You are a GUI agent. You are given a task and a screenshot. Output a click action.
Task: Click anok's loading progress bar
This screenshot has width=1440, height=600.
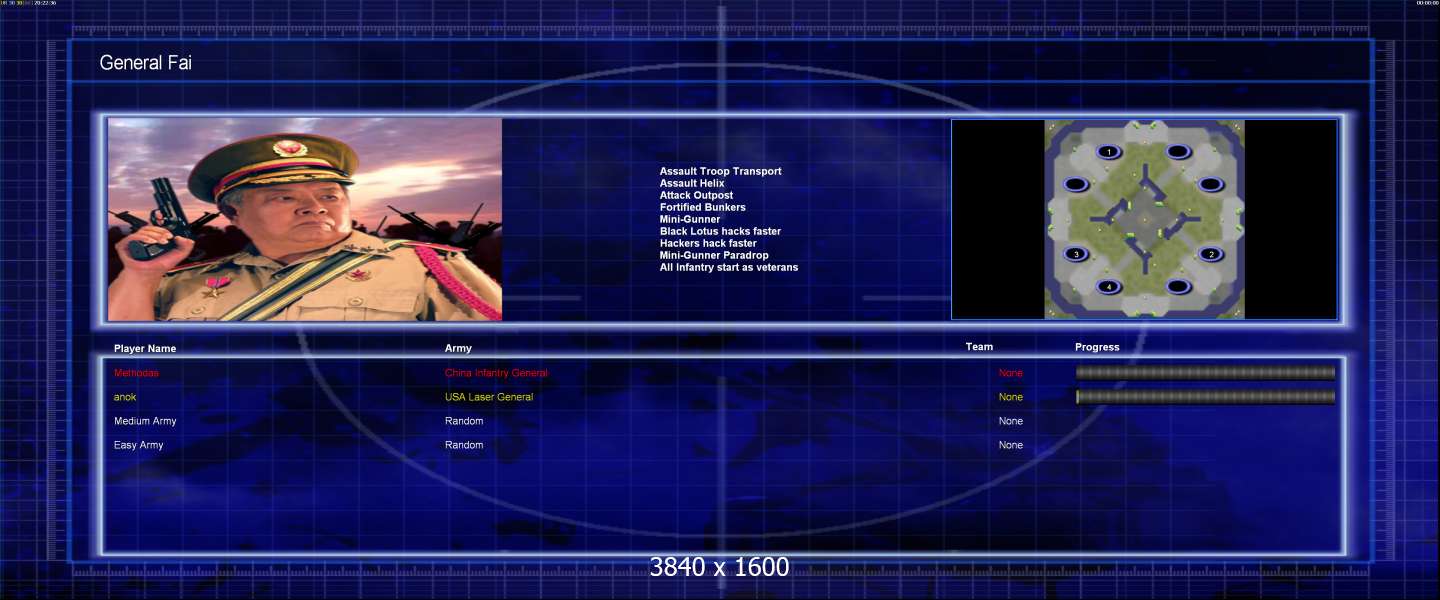click(x=1205, y=397)
